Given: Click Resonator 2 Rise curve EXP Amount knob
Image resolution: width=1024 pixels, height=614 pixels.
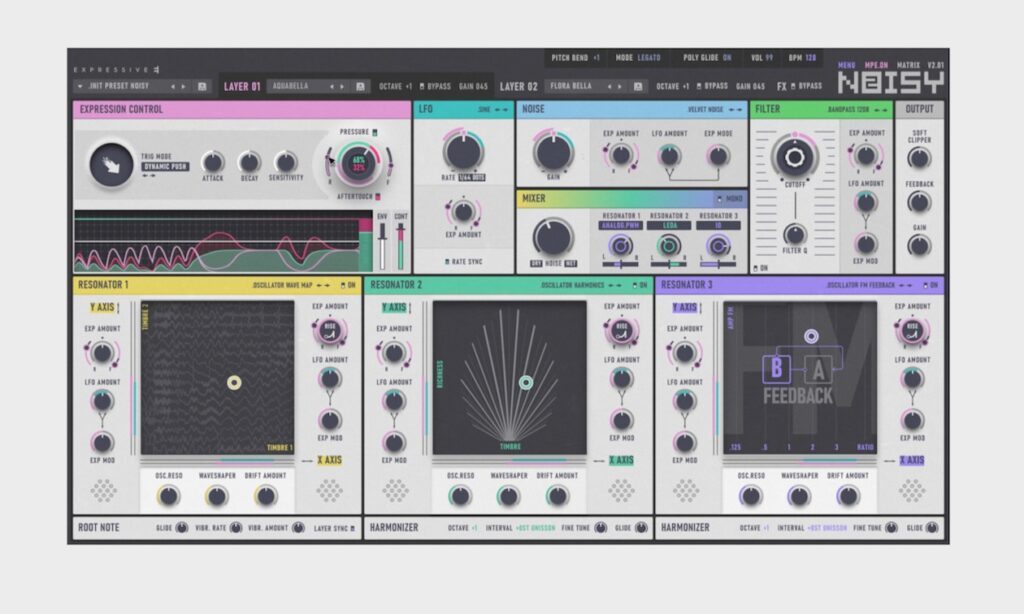Looking at the screenshot, I should (x=622, y=331).
